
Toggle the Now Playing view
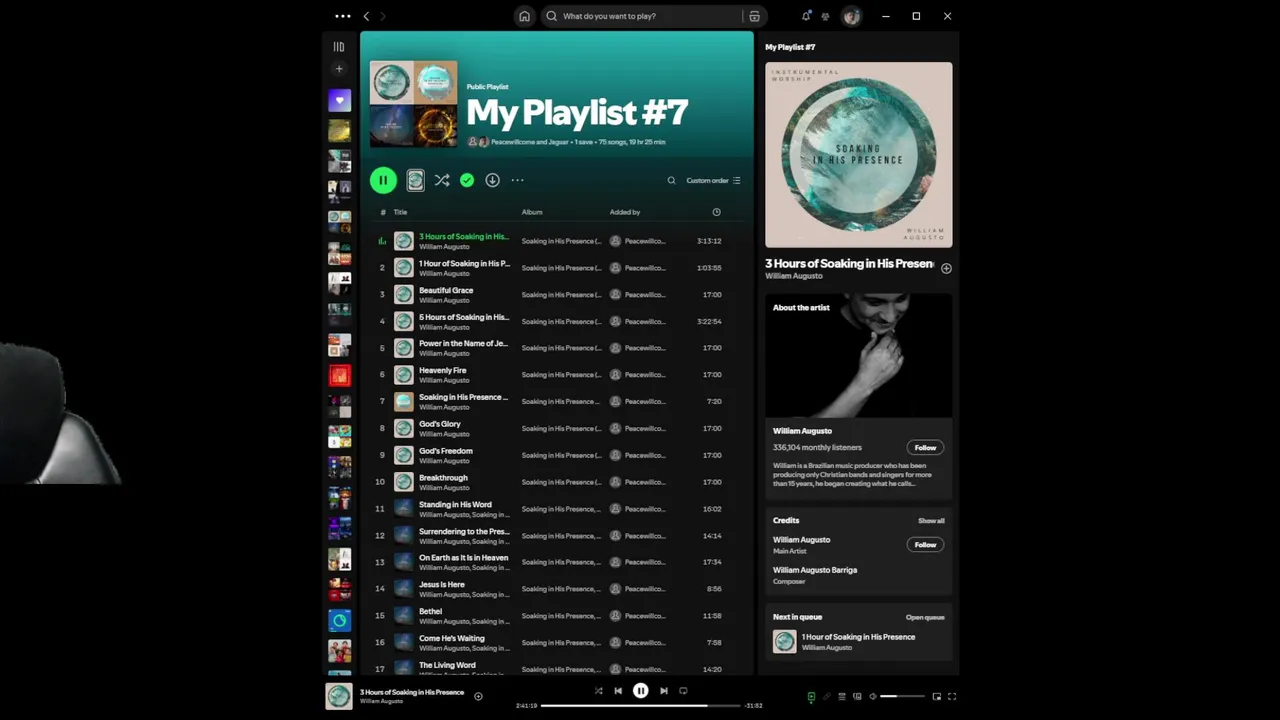[811, 696]
